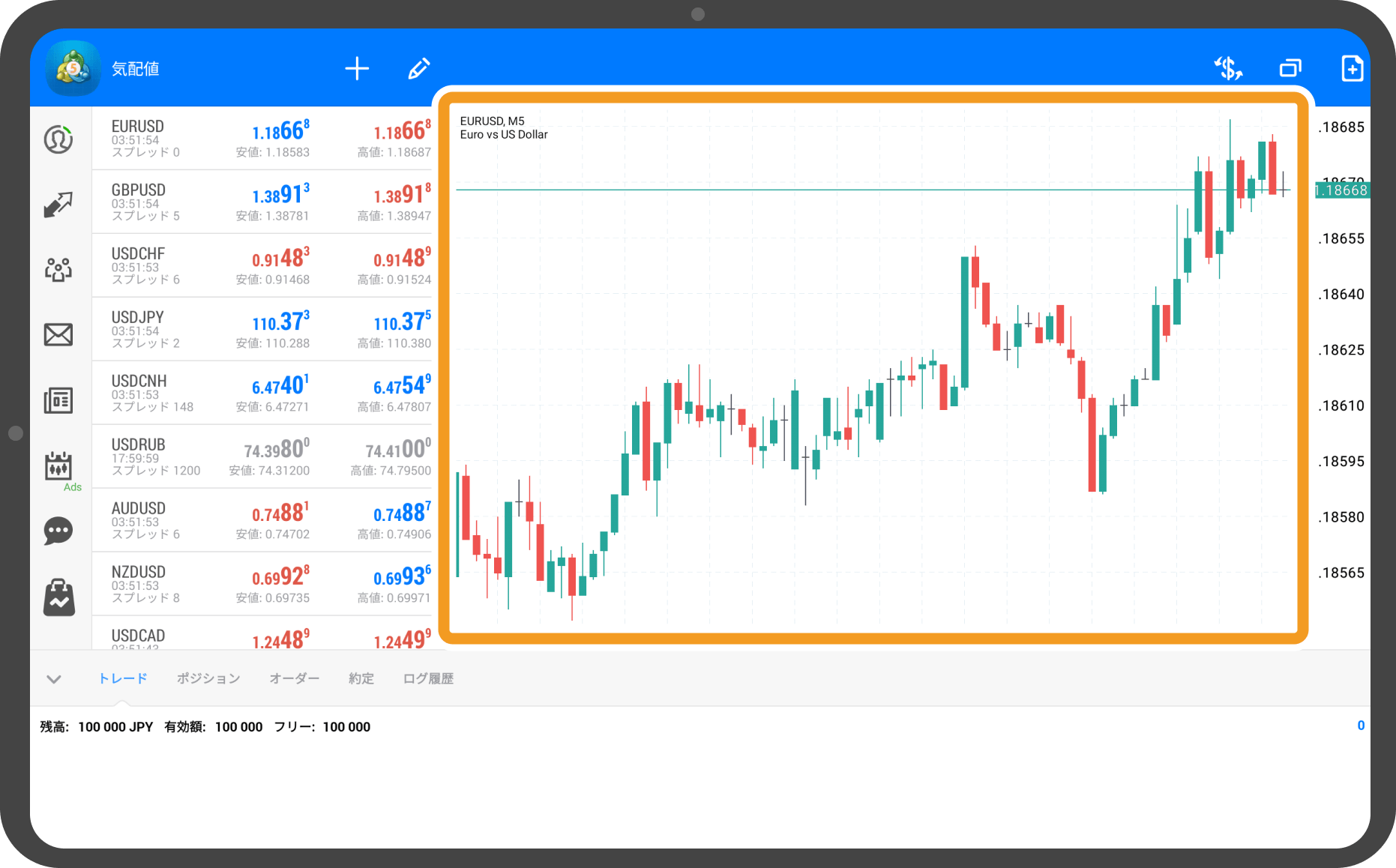Select the GBPUSD quote row
The height and width of the screenshot is (868, 1396).
(x=262, y=202)
